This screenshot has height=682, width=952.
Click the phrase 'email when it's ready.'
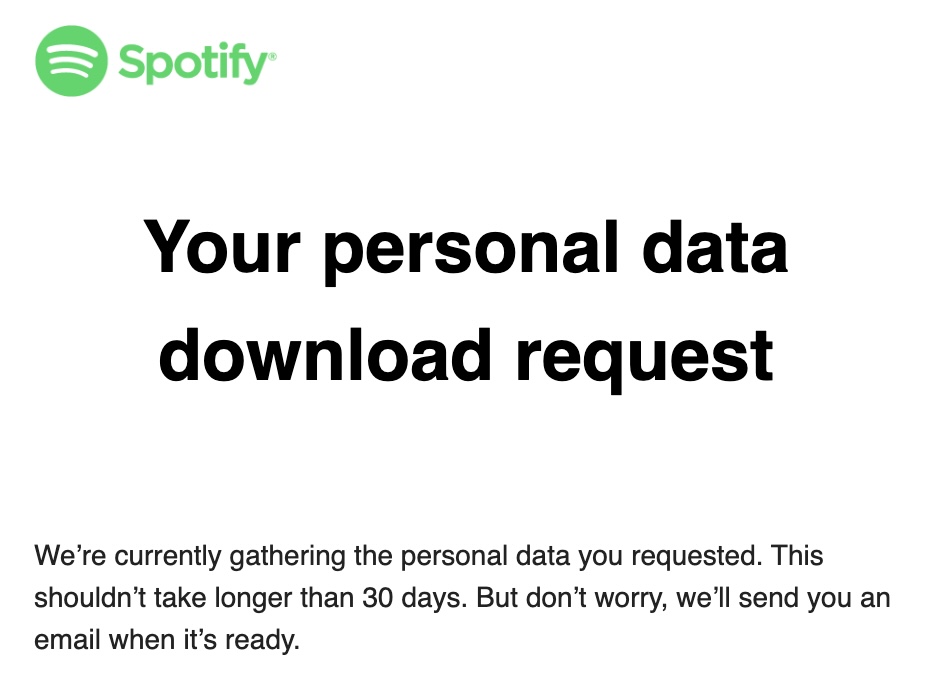point(167,639)
